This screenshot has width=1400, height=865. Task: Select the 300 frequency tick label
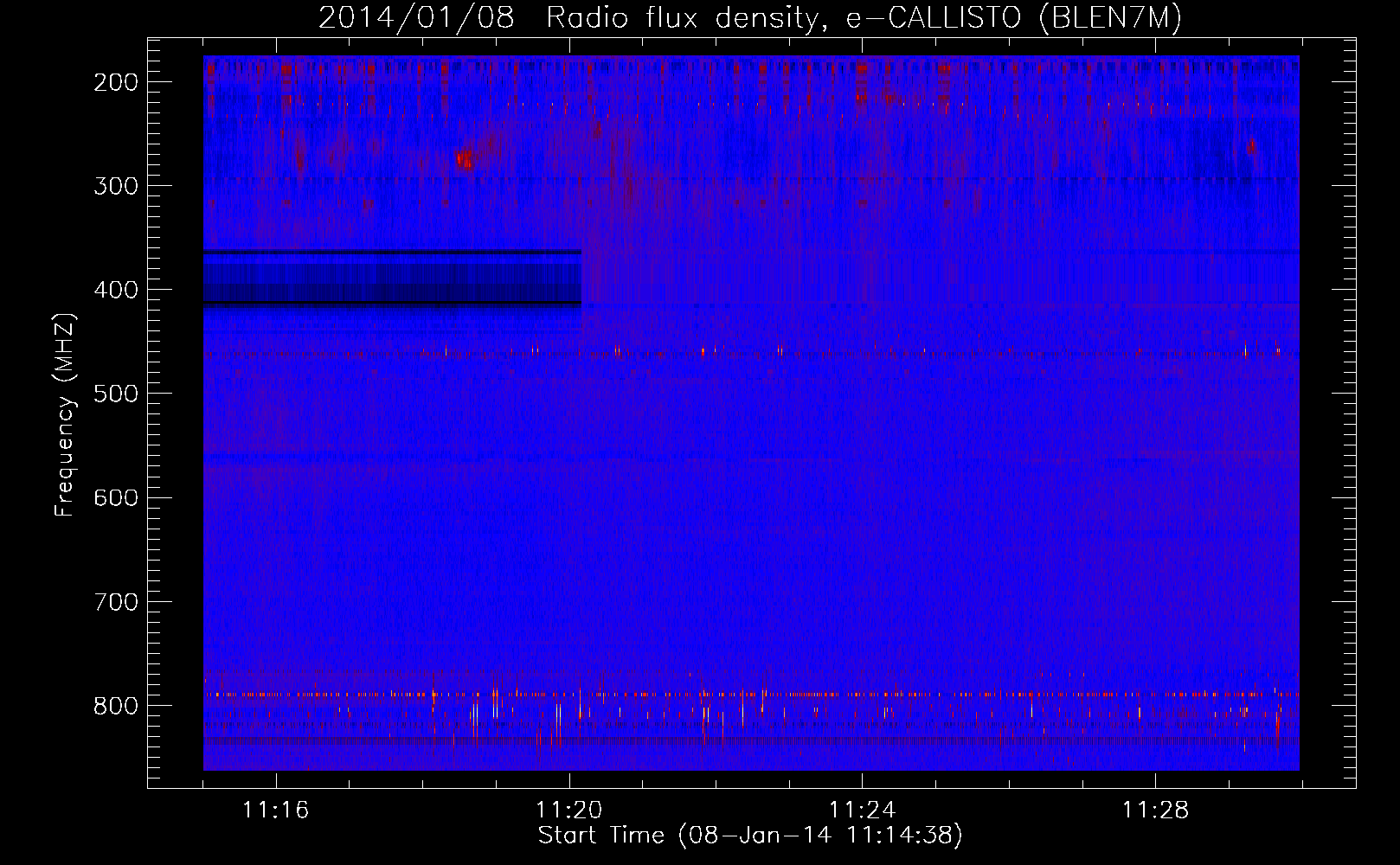(115, 186)
